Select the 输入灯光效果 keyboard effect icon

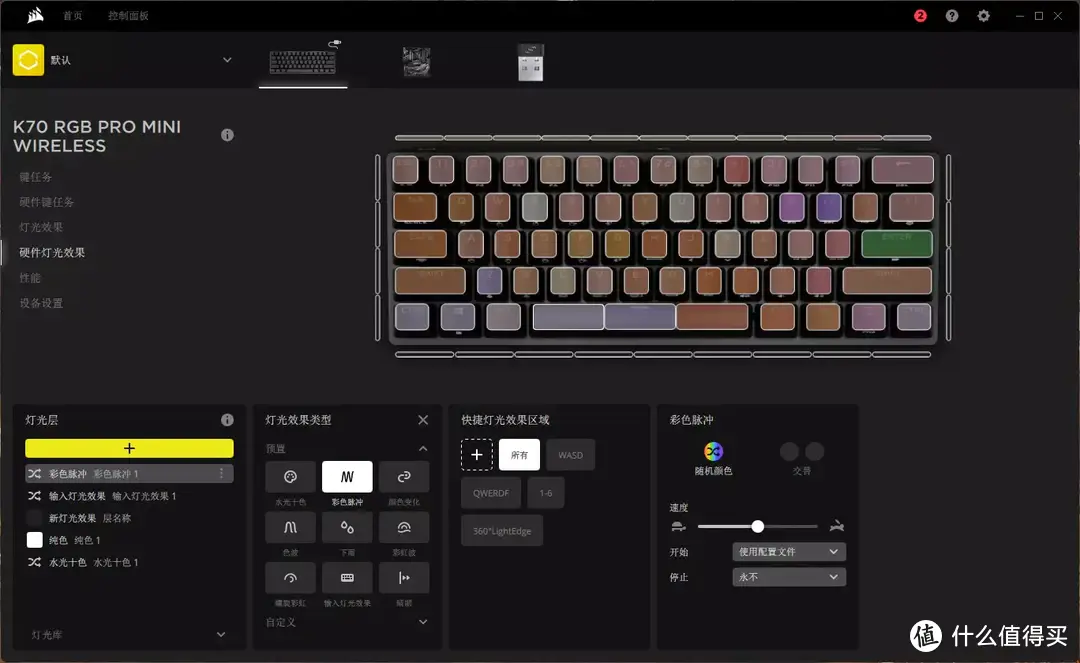point(347,578)
